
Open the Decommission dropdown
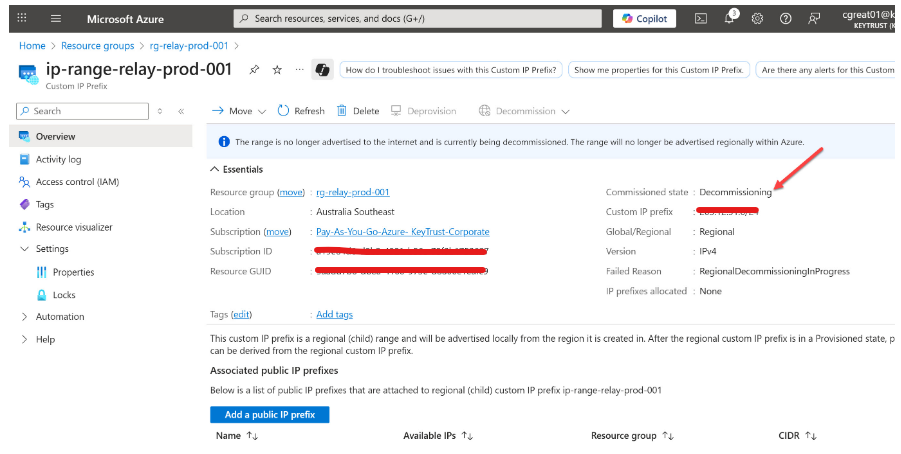523,111
